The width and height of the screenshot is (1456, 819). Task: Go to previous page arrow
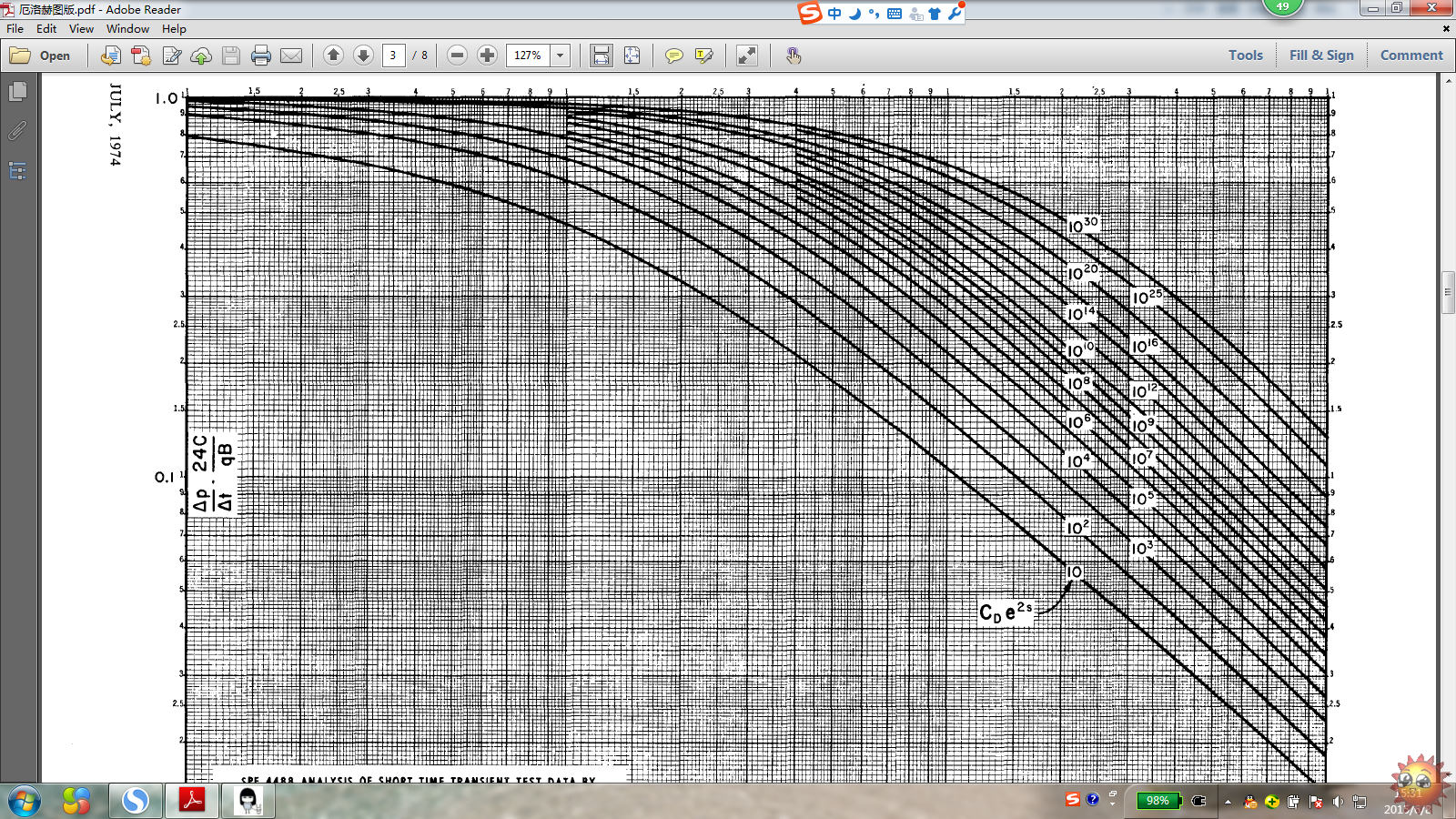(x=333, y=56)
